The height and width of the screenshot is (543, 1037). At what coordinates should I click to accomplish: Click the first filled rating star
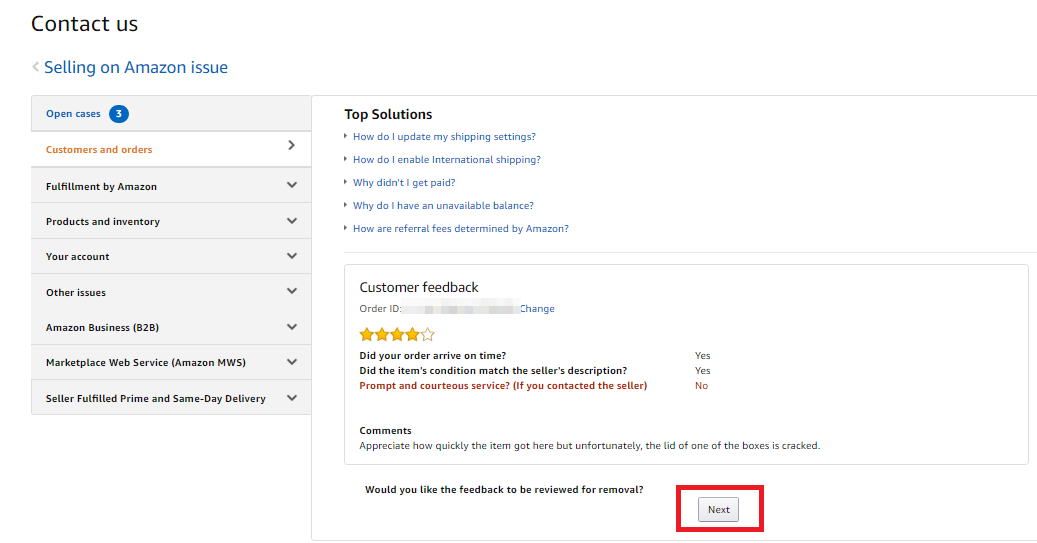click(366, 335)
